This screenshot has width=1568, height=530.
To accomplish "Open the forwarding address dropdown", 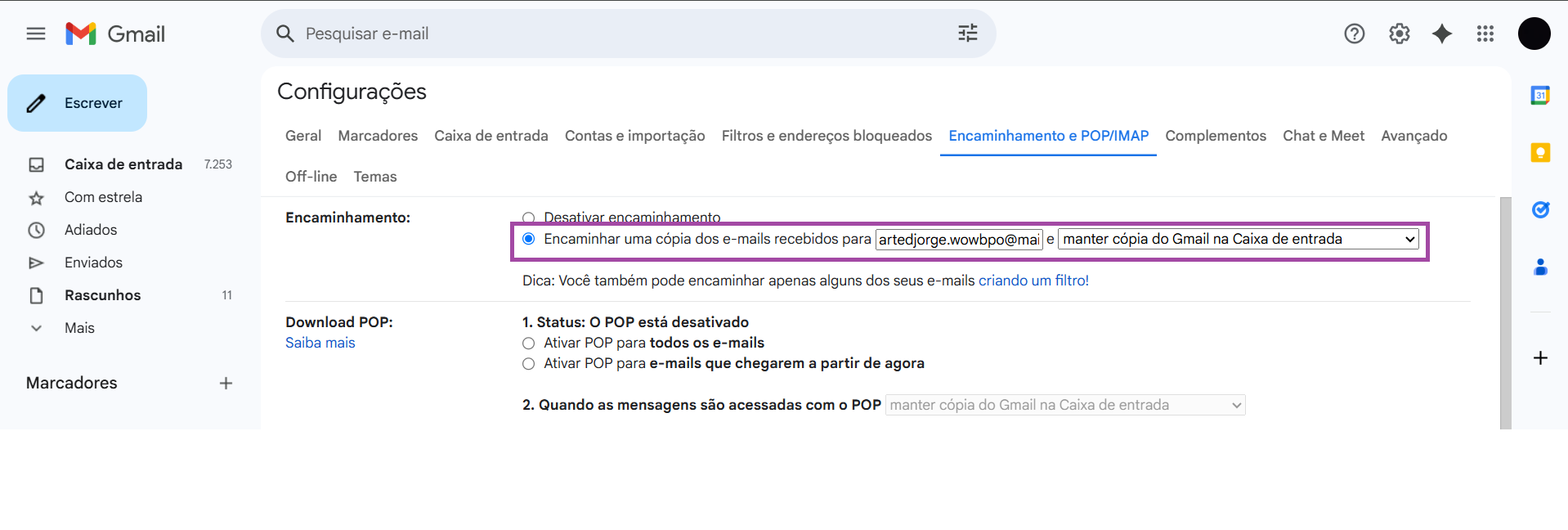I will point(958,240).
